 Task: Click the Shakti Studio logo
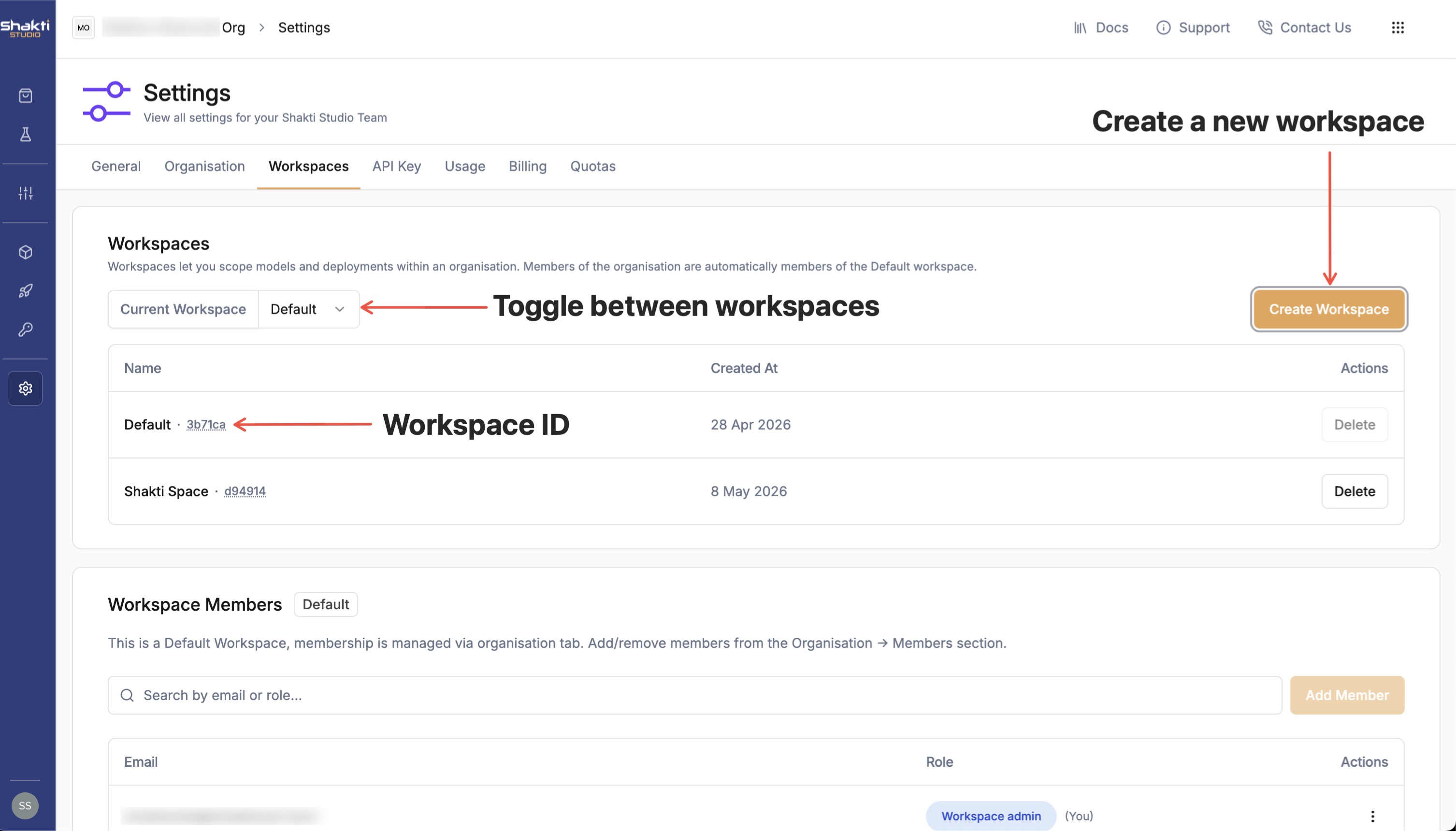coord(25,28)
